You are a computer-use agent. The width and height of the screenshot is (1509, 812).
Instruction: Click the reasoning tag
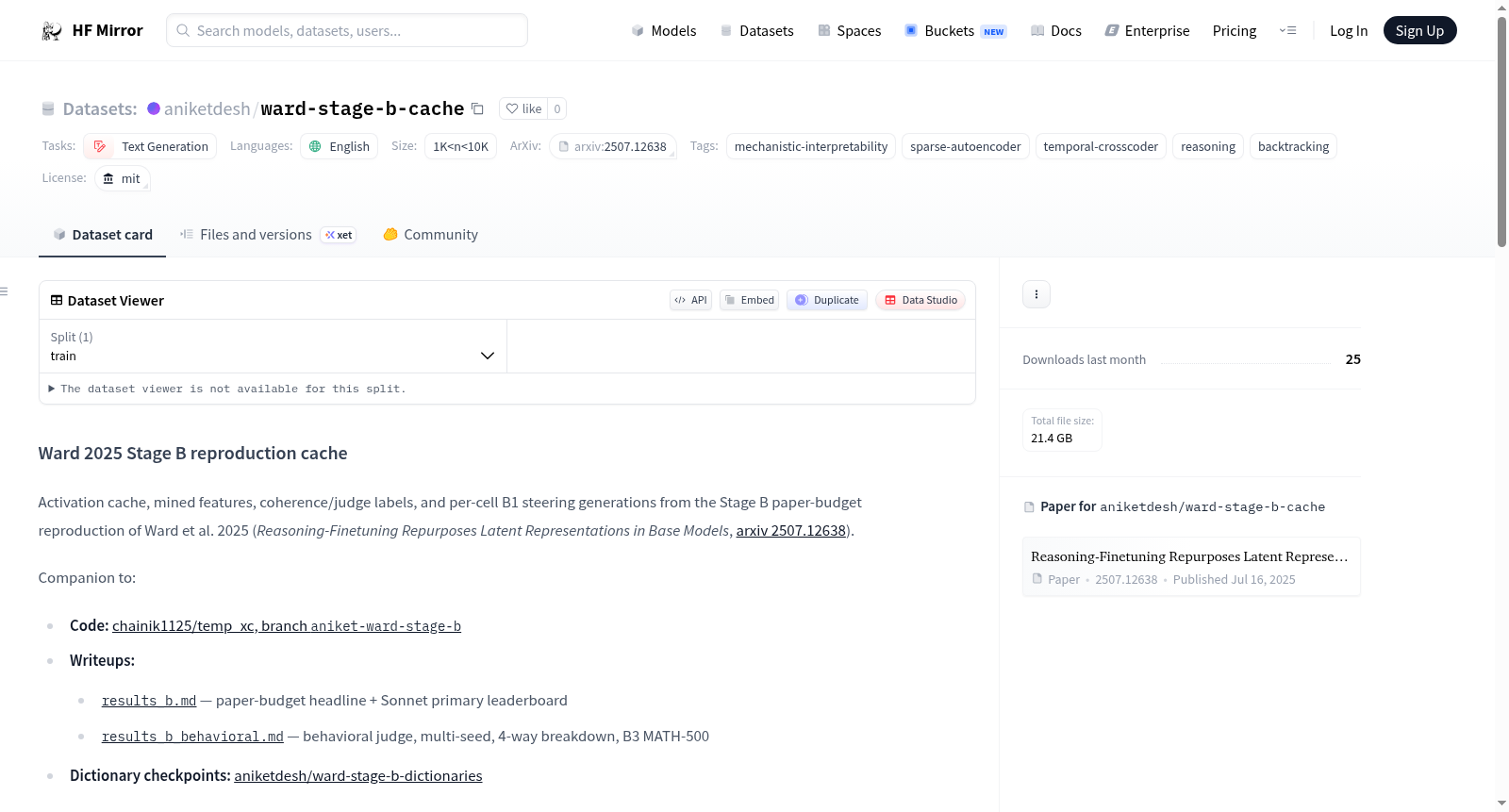[1208, 146]
